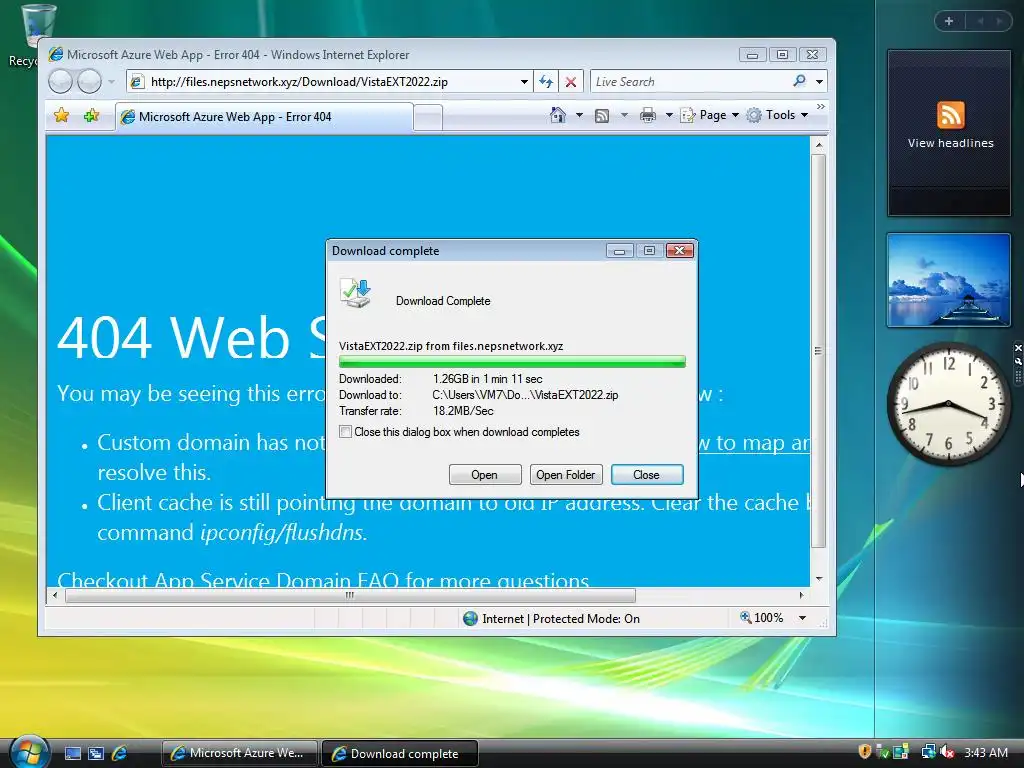The height and width of the screenshot is (768, 1024).
Task: Click IE vertical scrollbar up arrow
Action: point(818,144)
